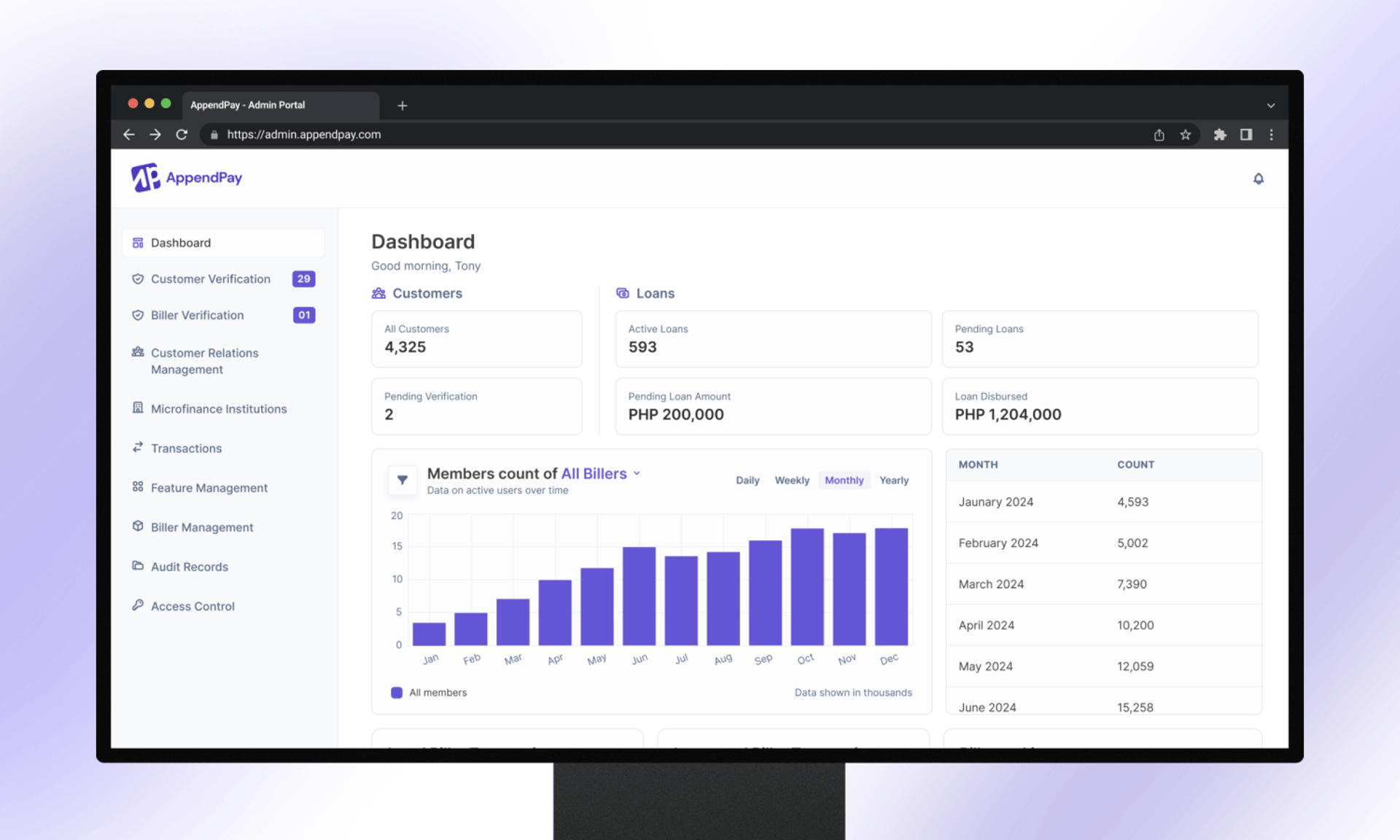Switch chart to Weekly view
Screen dimensions: 1400x840
(792, 480)
